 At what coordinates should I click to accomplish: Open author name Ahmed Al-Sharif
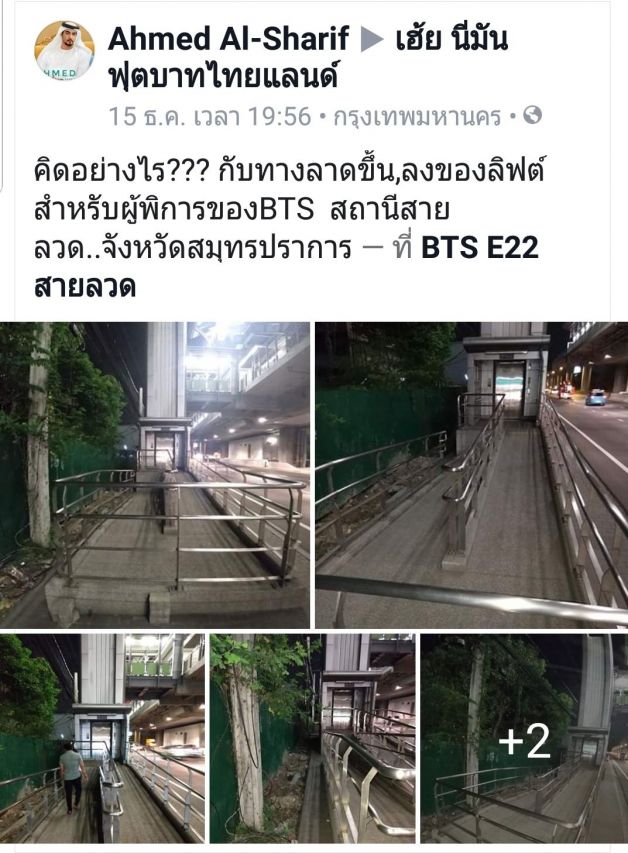(228, 39)
